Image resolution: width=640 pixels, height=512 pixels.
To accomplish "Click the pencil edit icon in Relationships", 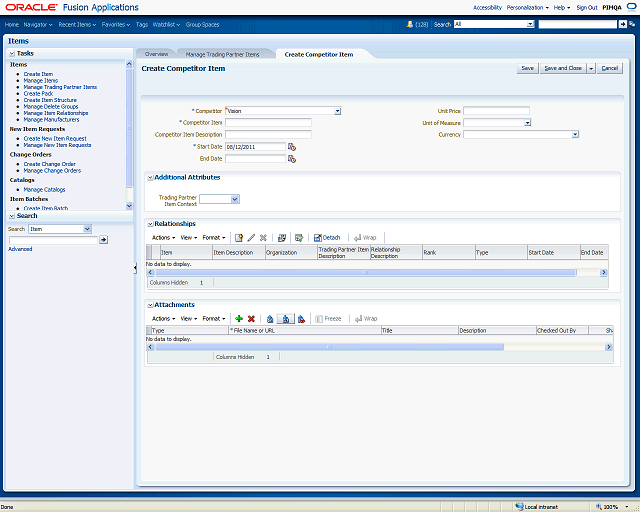I will pyautogui.click(x=251, y=237).
